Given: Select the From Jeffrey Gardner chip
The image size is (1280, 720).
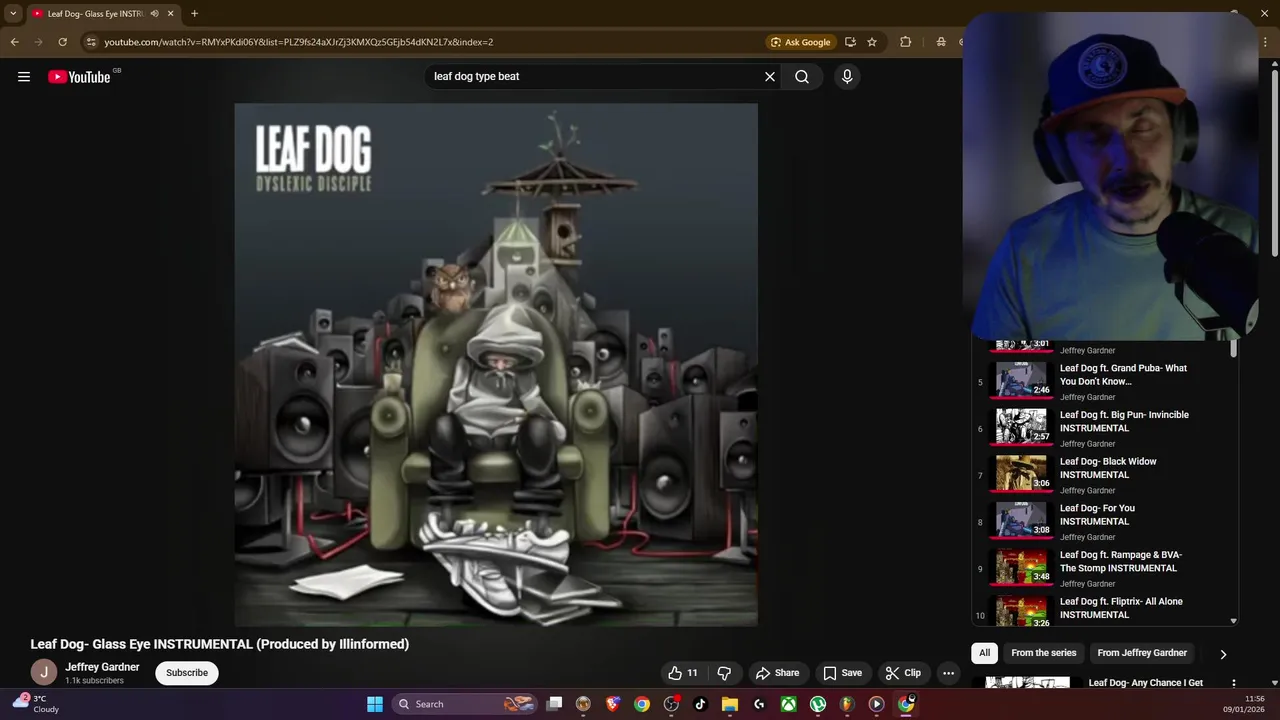Looking at the screenshot, I should (x=1142, y=653).
